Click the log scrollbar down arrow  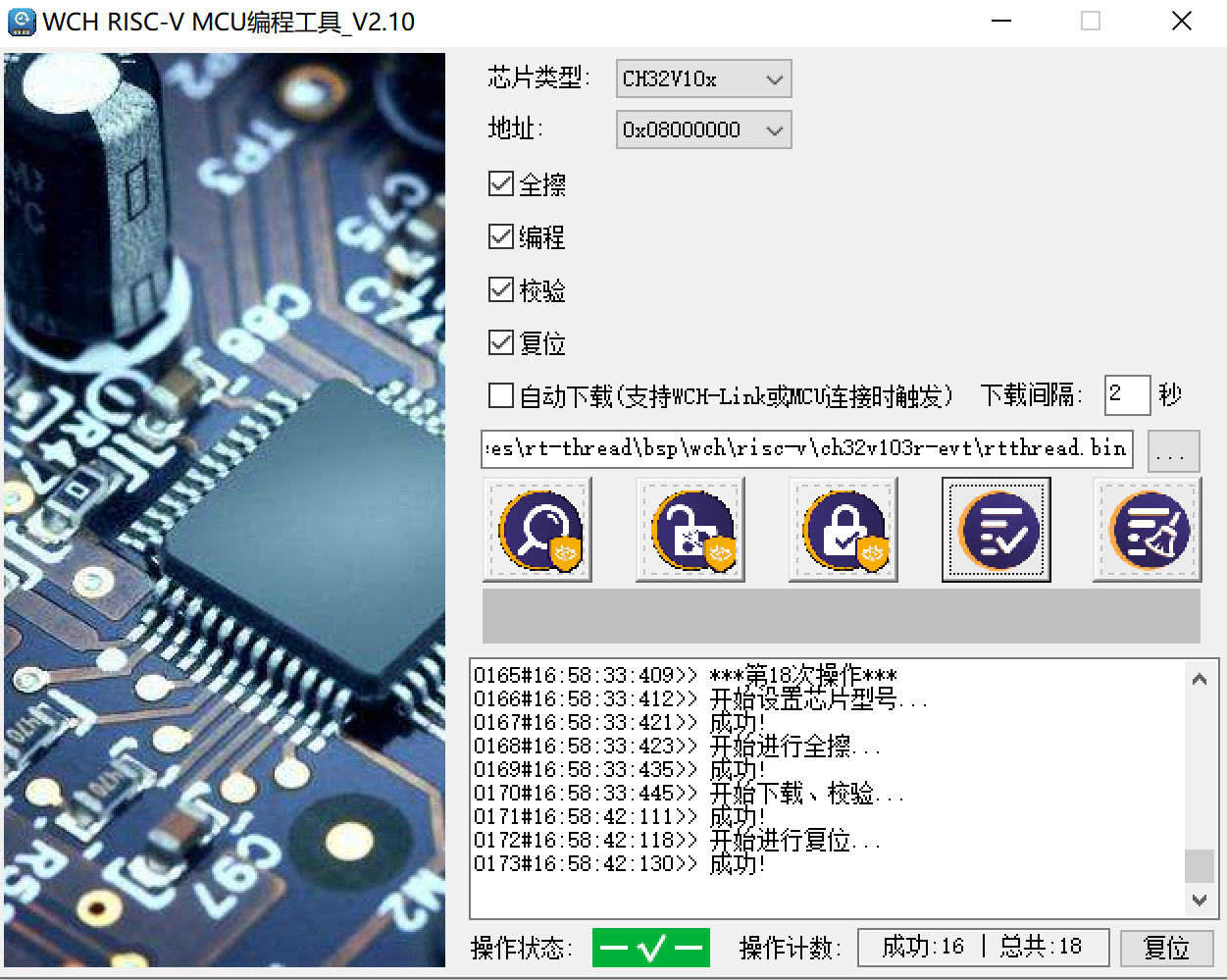point(1199,900)
